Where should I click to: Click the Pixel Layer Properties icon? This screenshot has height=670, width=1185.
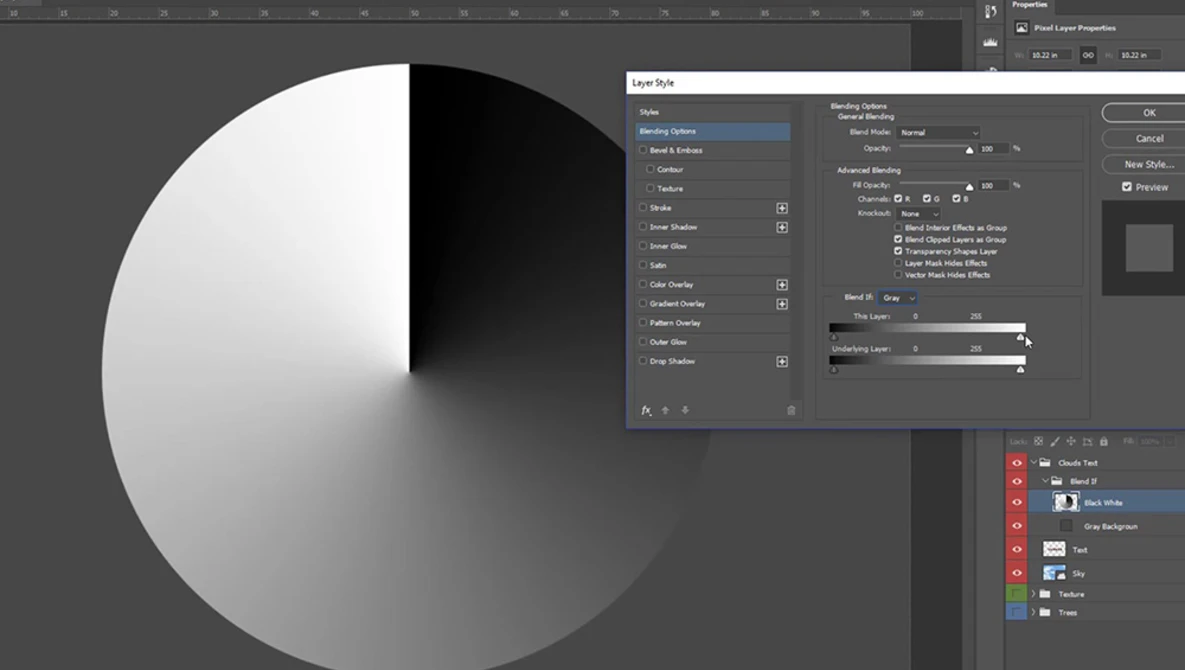click(1022, 28)
